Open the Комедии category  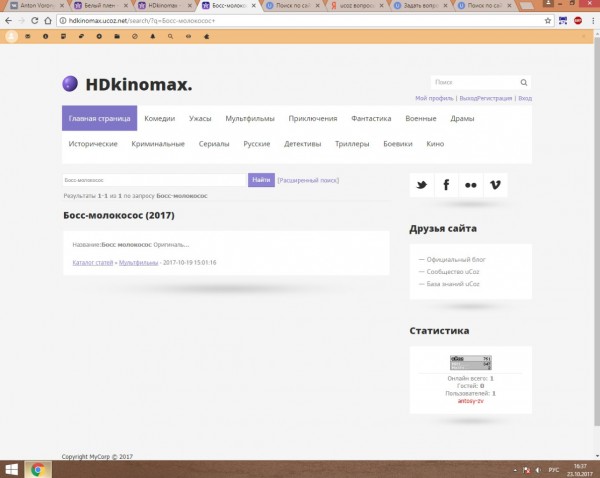(160, 119)
